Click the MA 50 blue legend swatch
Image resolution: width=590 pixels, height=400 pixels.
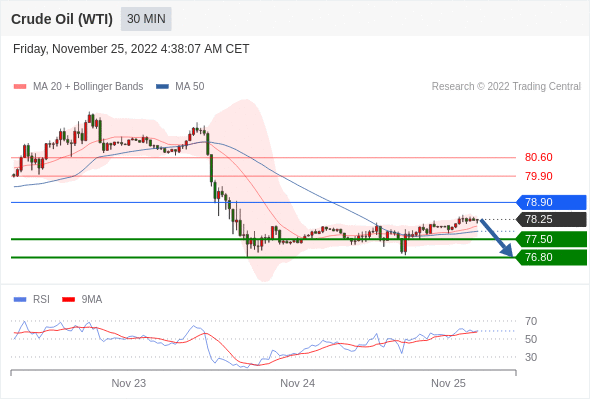(x=162, y=87)
